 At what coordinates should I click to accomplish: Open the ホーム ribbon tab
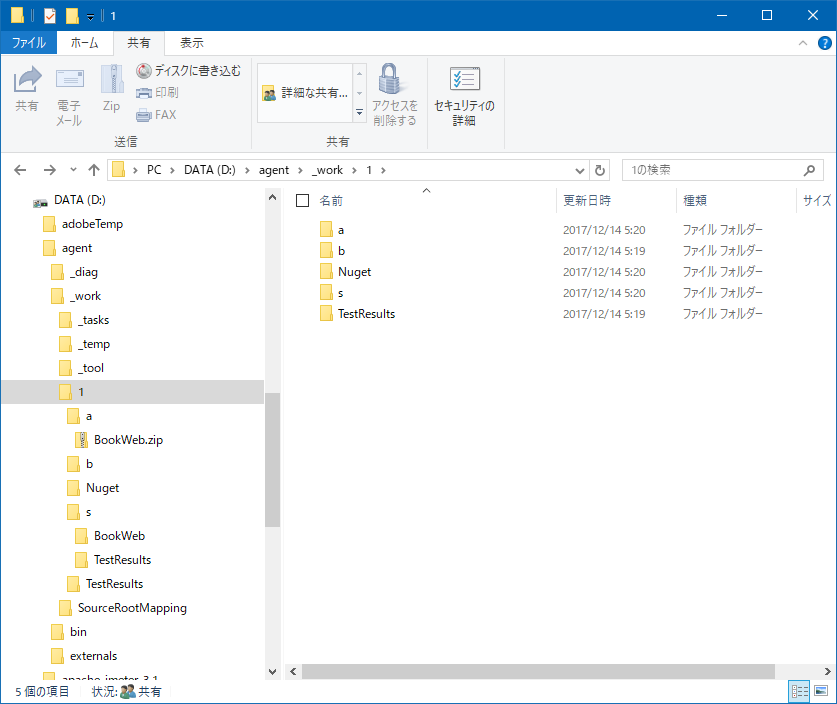84,43
